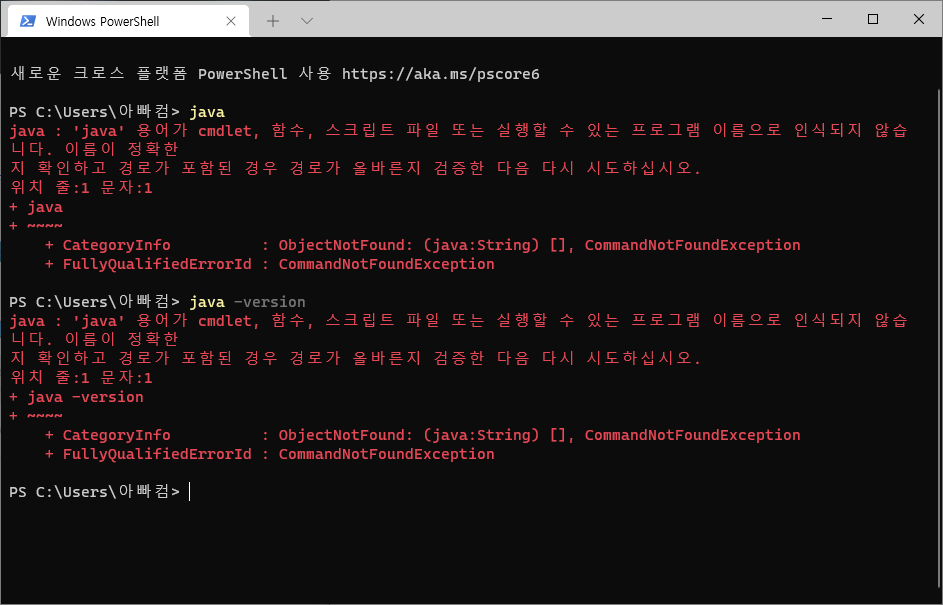Select the Windows PowerShell tab
This screenshot has height=605, width=943.
[x=128, y=21]
